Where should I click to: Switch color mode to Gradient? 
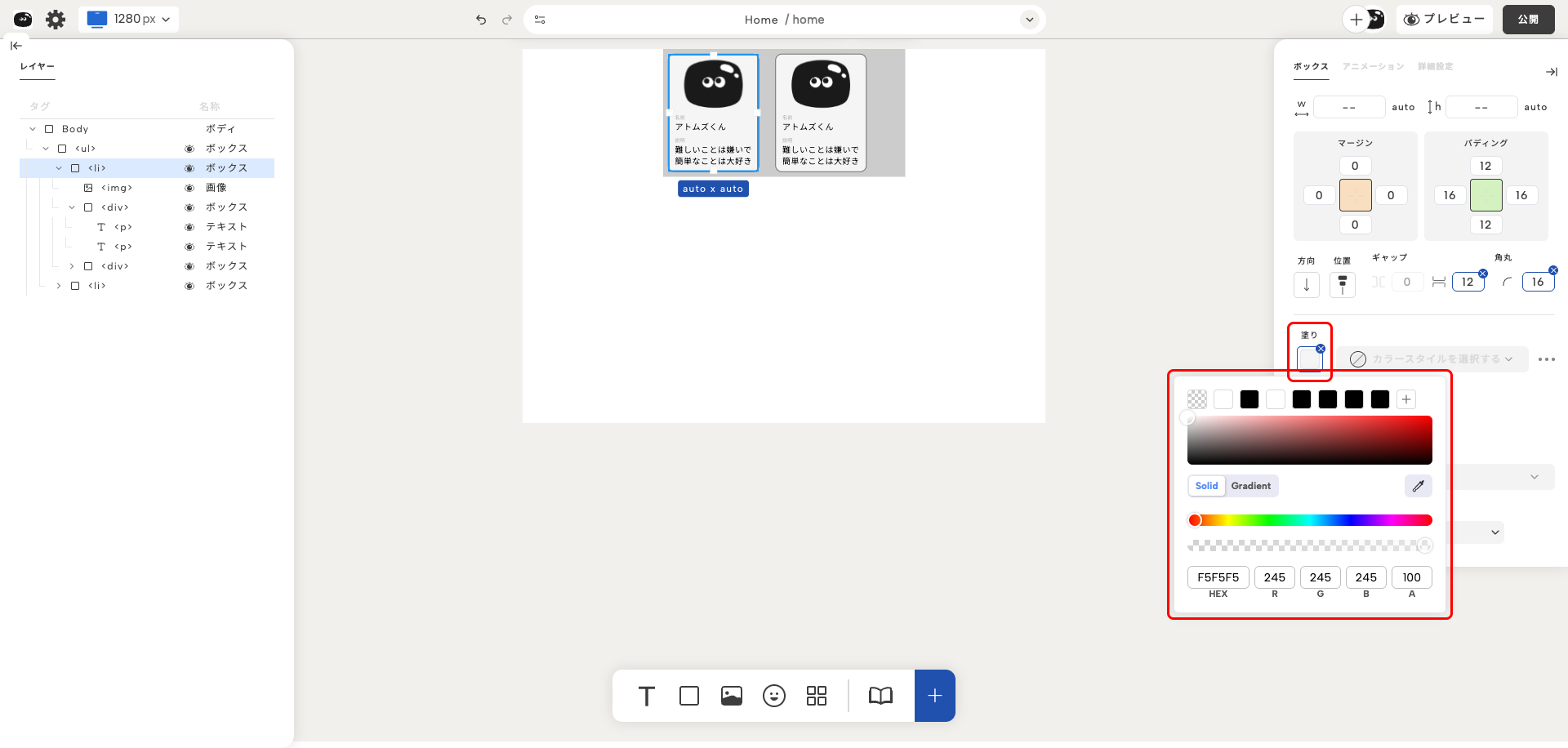pos(1250,486)
